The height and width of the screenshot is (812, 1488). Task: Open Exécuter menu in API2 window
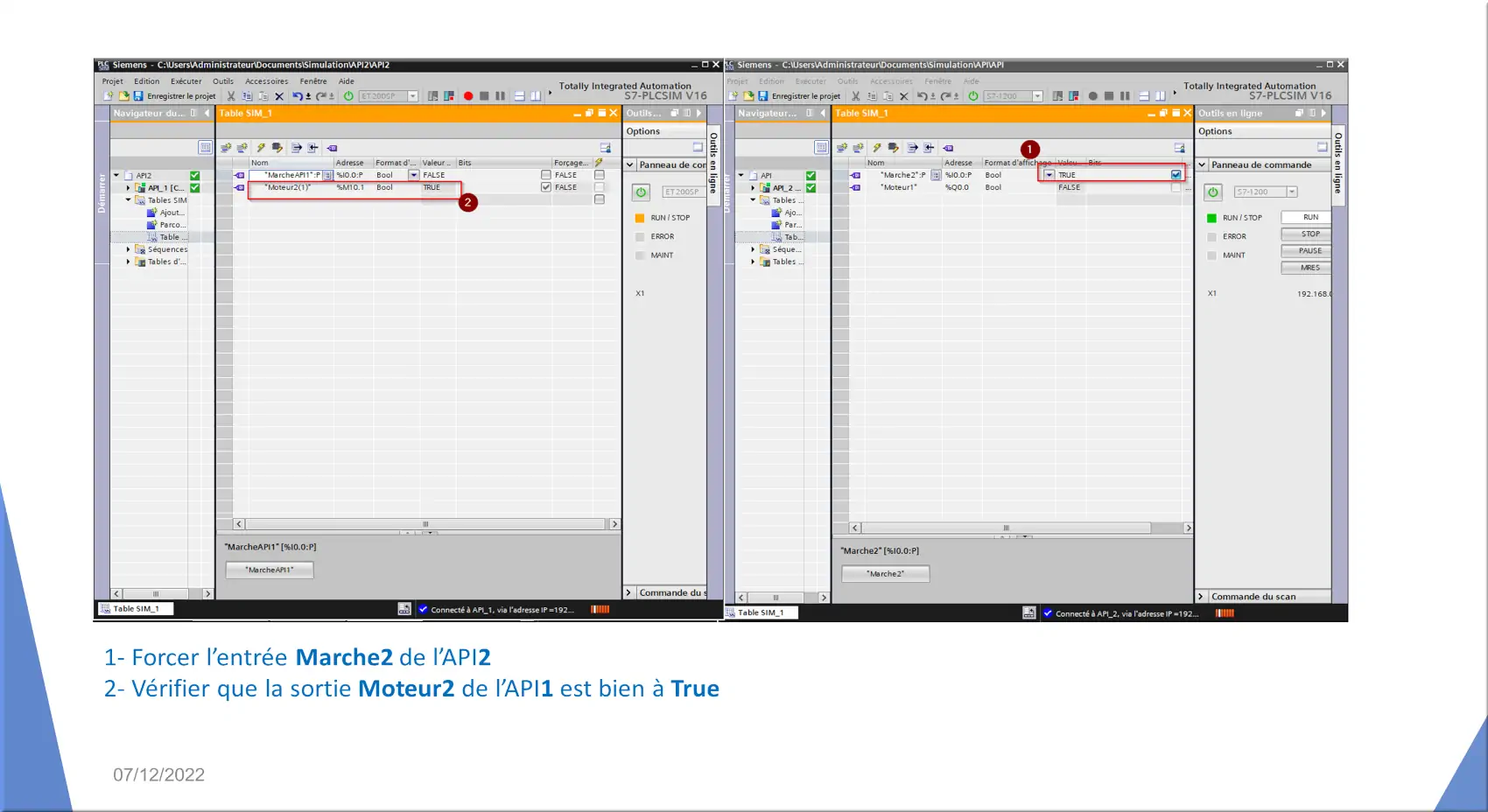click(x=186, y=81)
